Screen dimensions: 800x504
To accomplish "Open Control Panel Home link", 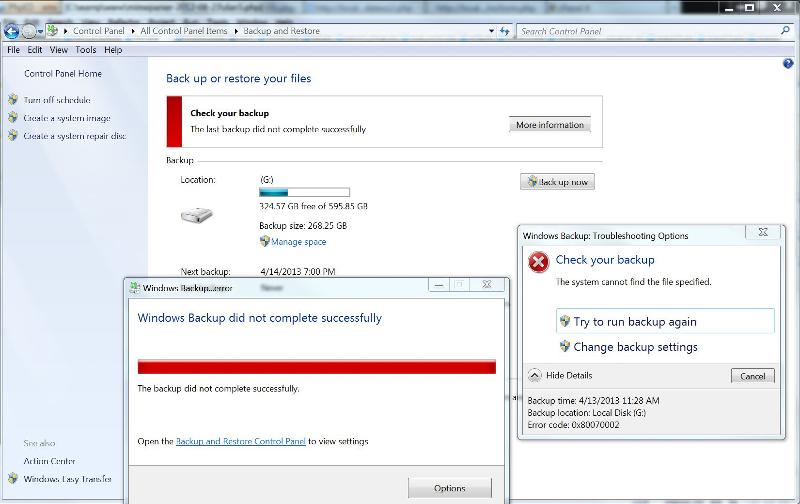I will (x=63, y=73).
